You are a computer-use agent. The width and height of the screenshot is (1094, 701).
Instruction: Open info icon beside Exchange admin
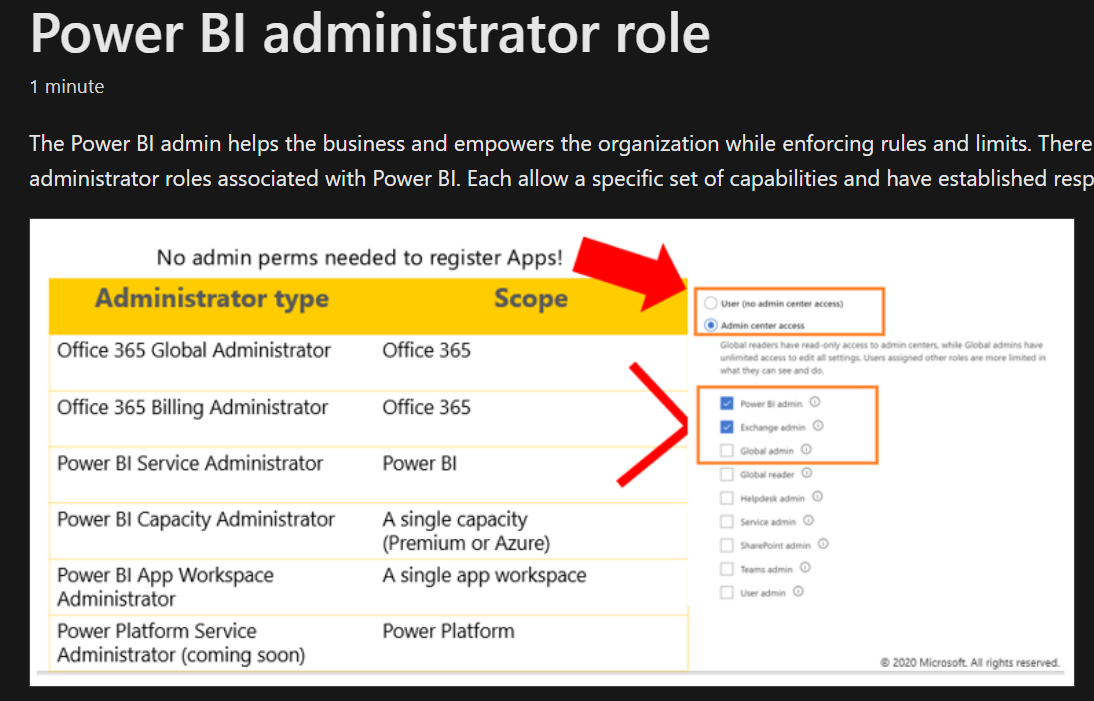[818, 425]
